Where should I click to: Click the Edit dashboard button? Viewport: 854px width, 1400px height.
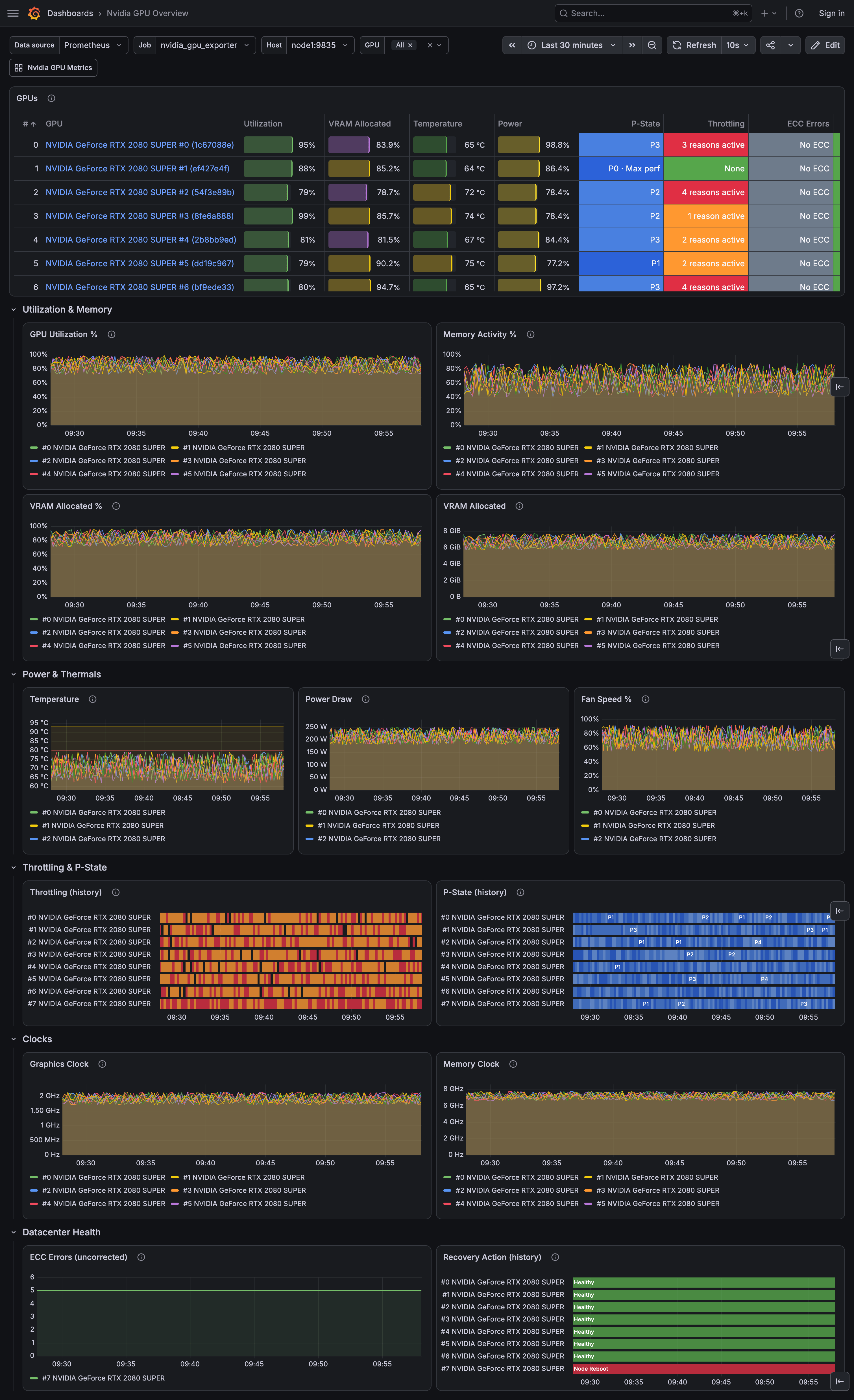pos(824,45)
